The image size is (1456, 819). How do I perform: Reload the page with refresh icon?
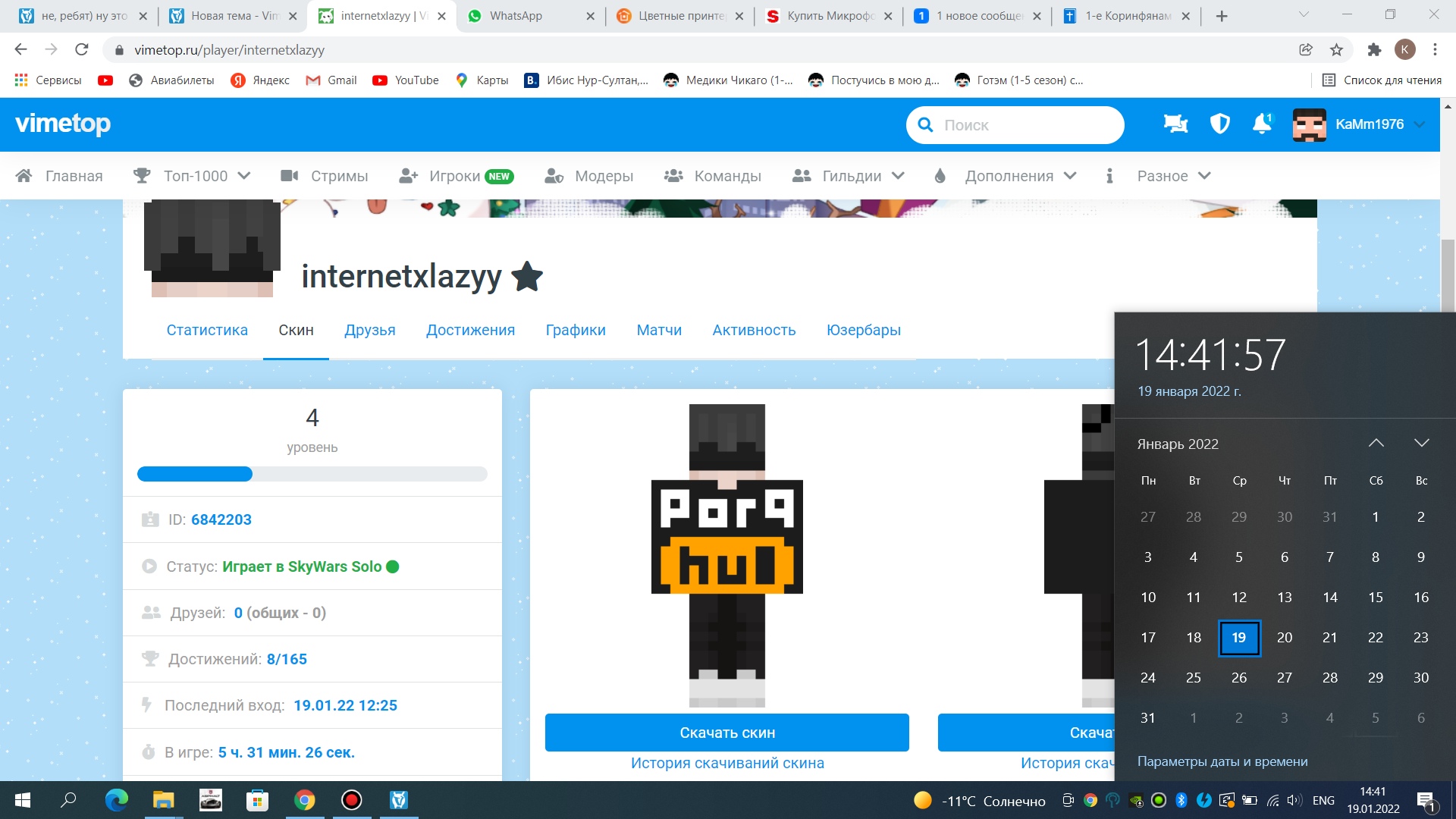82,50
